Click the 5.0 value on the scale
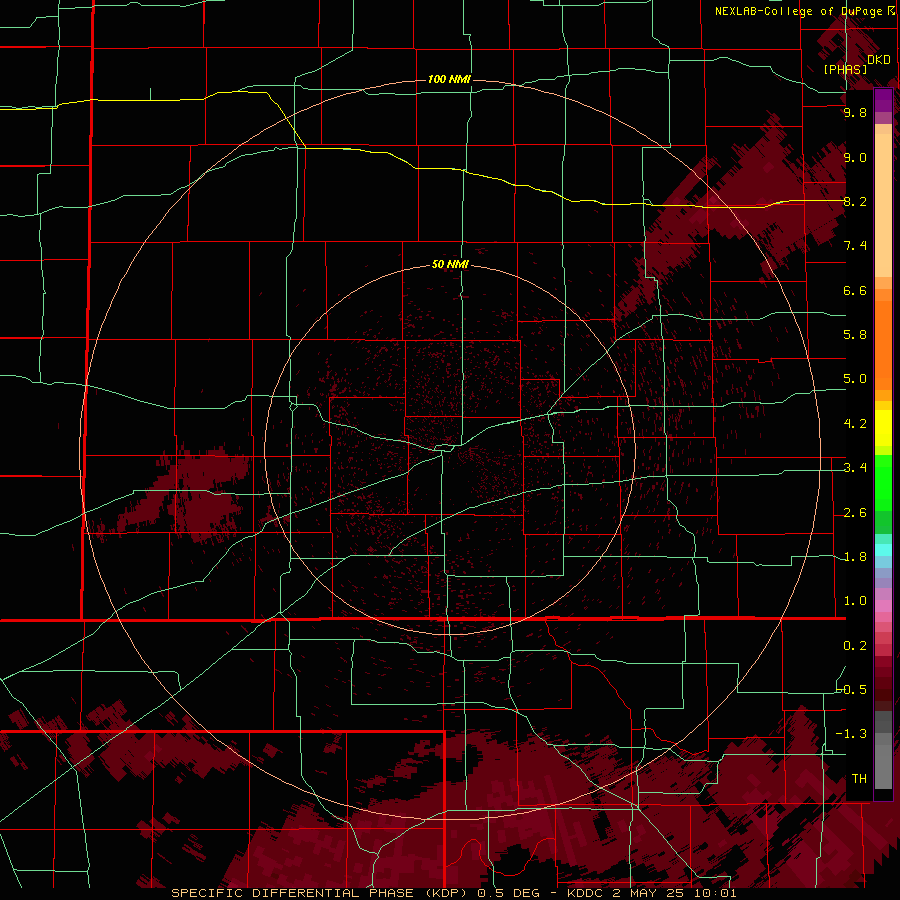The height and width of the screenshot is (900, 900). tap(855, 379)
